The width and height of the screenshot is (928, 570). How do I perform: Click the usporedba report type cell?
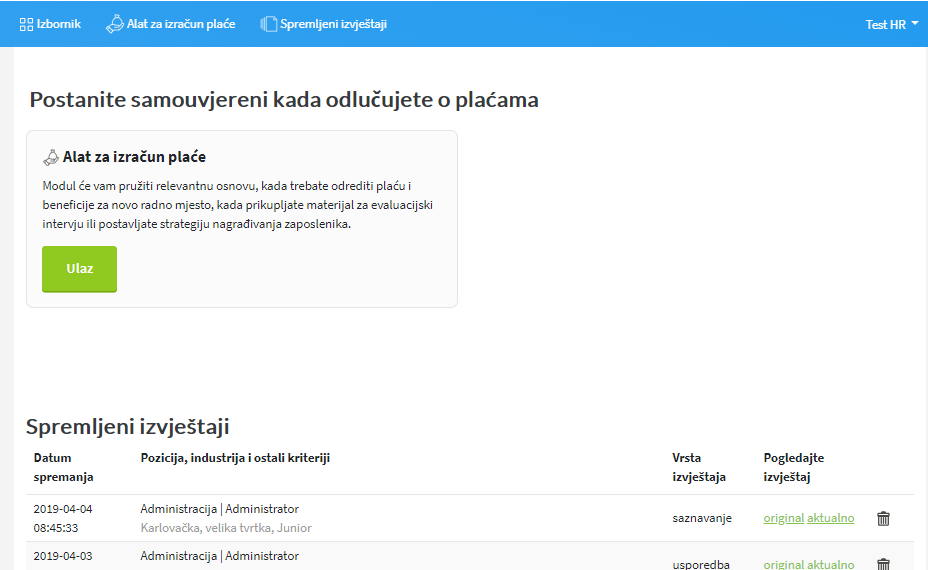pyautogui.click(x=701, y=564)
